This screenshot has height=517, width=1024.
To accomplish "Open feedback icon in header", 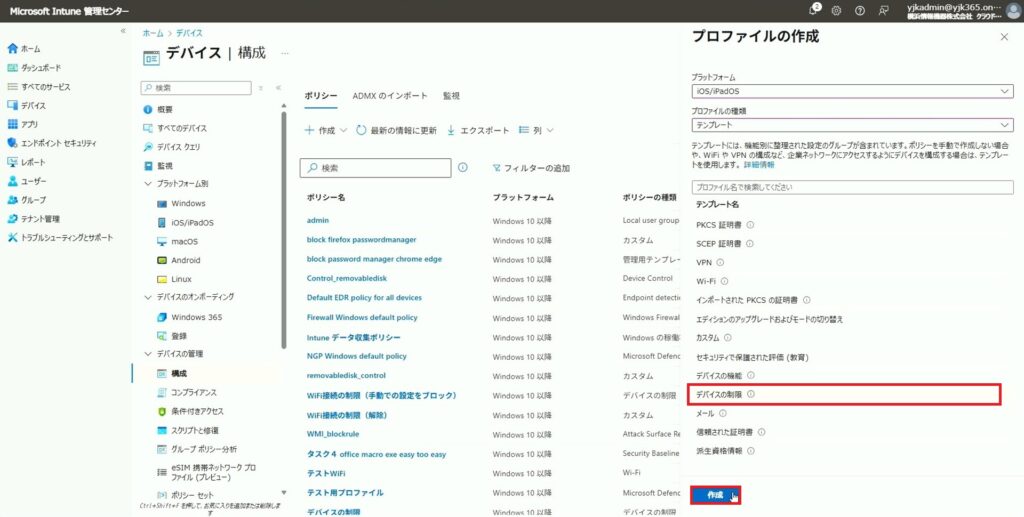I will [884, 10].
